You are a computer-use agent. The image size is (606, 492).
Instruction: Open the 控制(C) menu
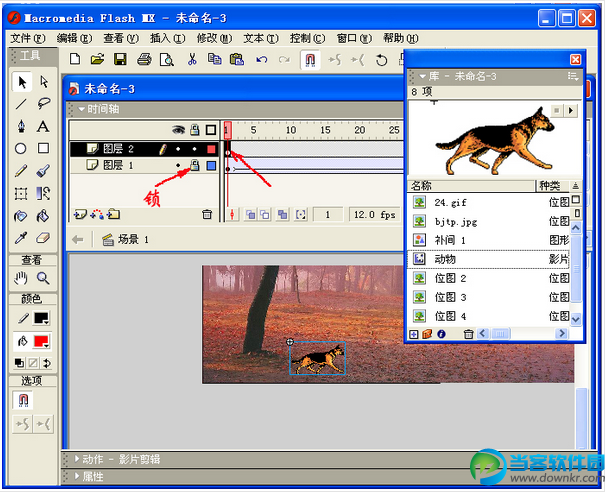[x=307, y=38]
